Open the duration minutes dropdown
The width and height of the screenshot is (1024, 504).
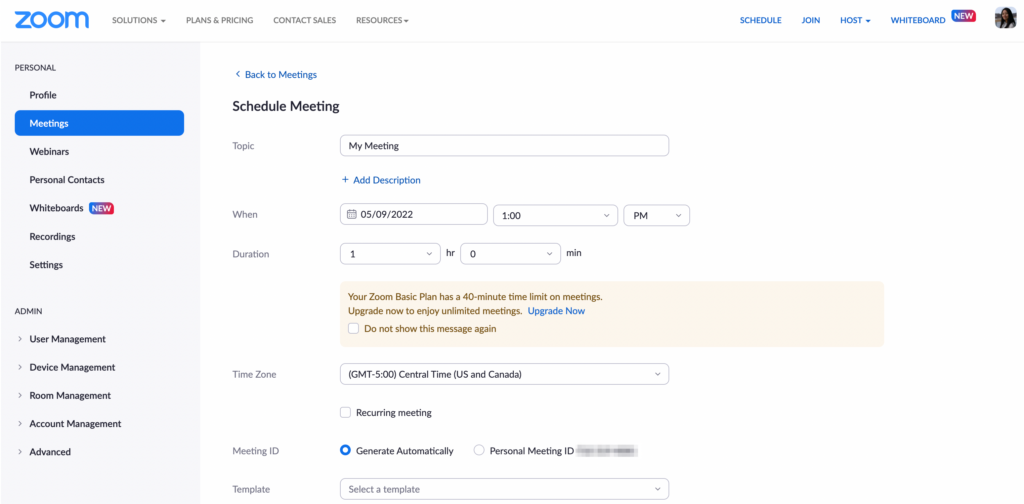pos(511,253)
